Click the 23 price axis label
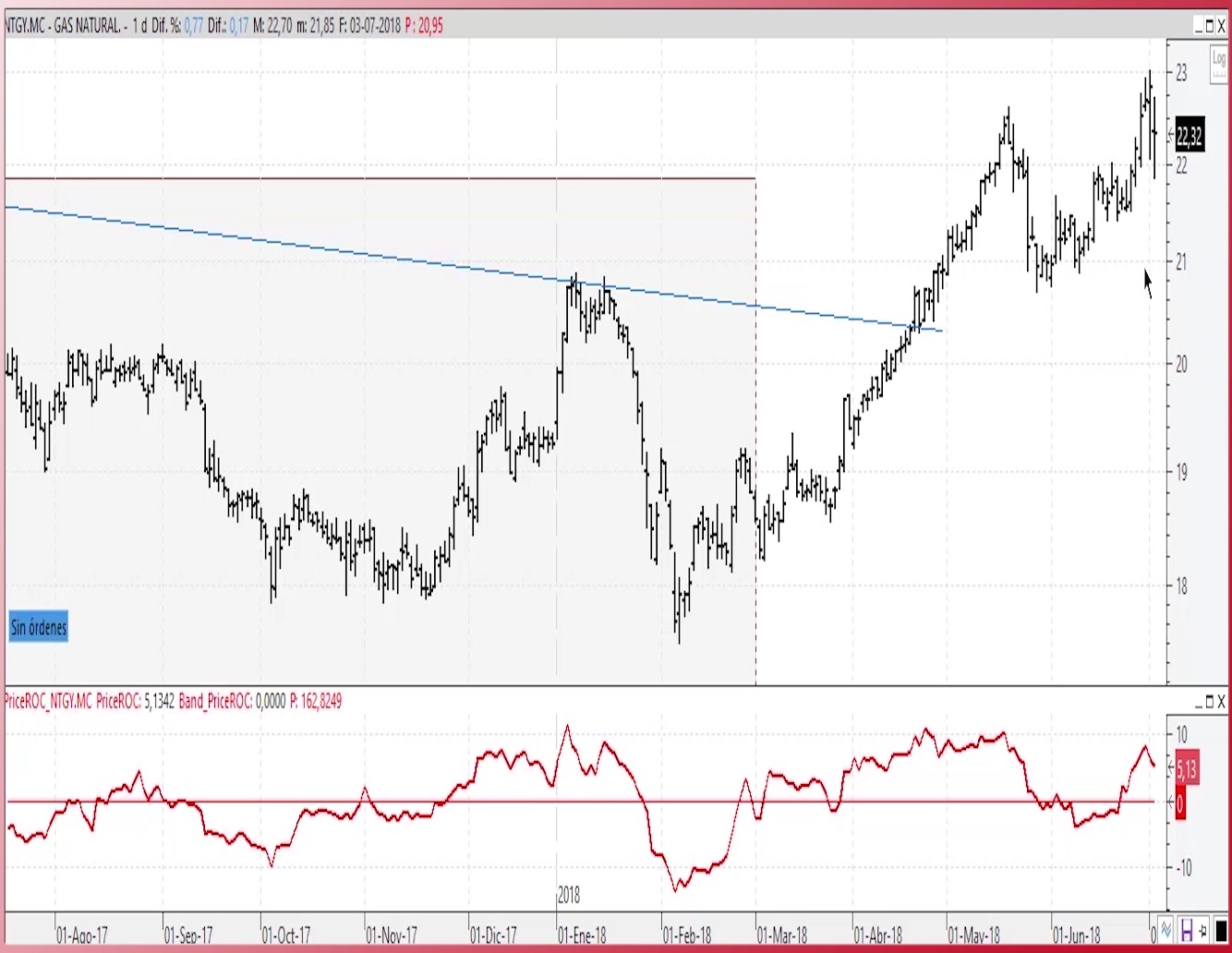This screenshot has width=1232, height=953. click(x=1181, y=72)
